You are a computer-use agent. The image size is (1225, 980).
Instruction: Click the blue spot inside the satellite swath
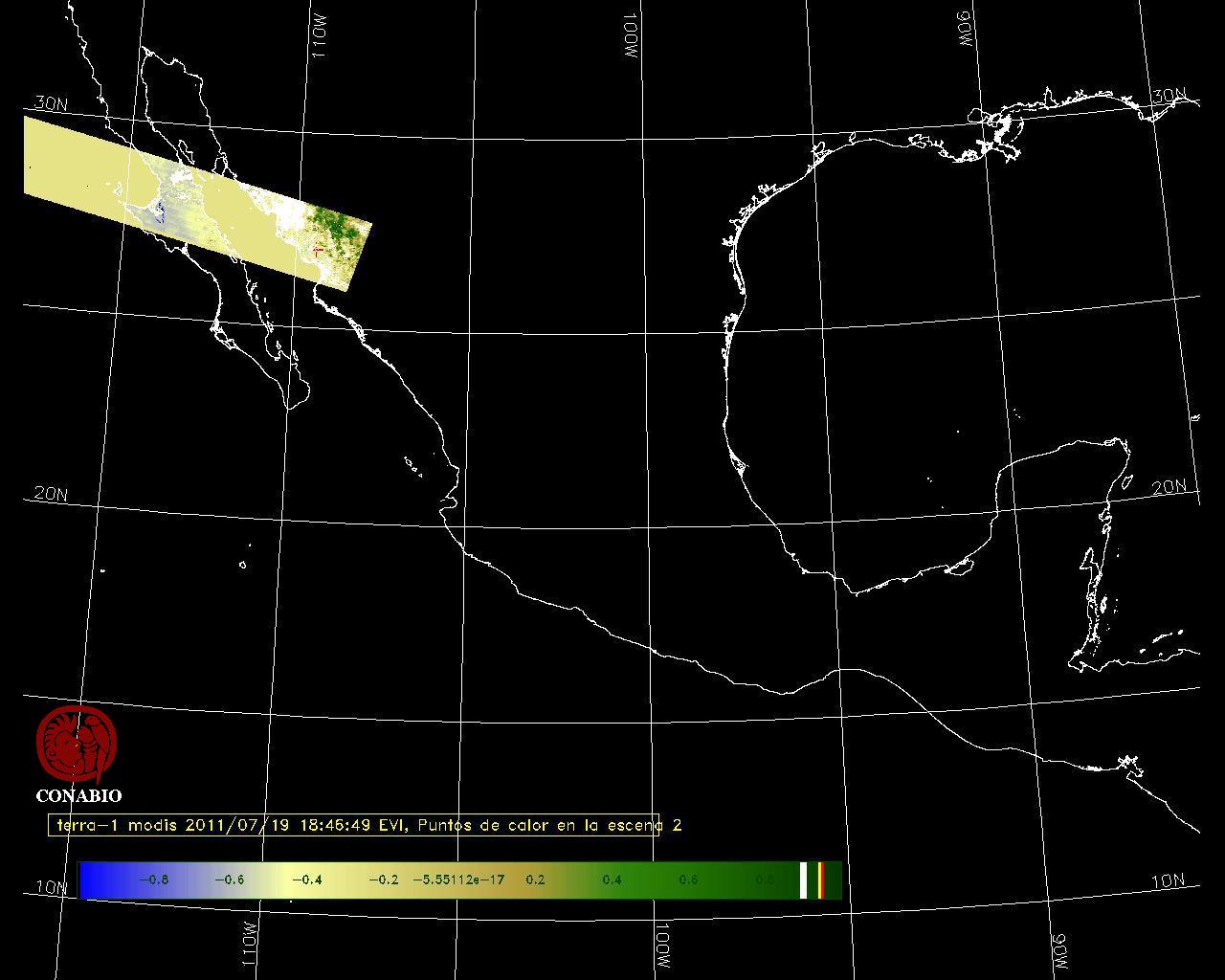click(160, 214)
